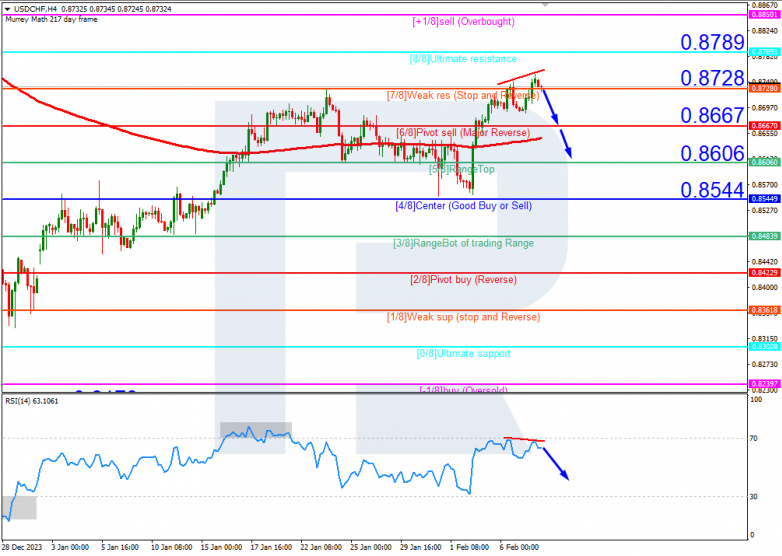
Task: Click the 5 Jan 16:00 time axis label
Action: [x=120, y=547]
